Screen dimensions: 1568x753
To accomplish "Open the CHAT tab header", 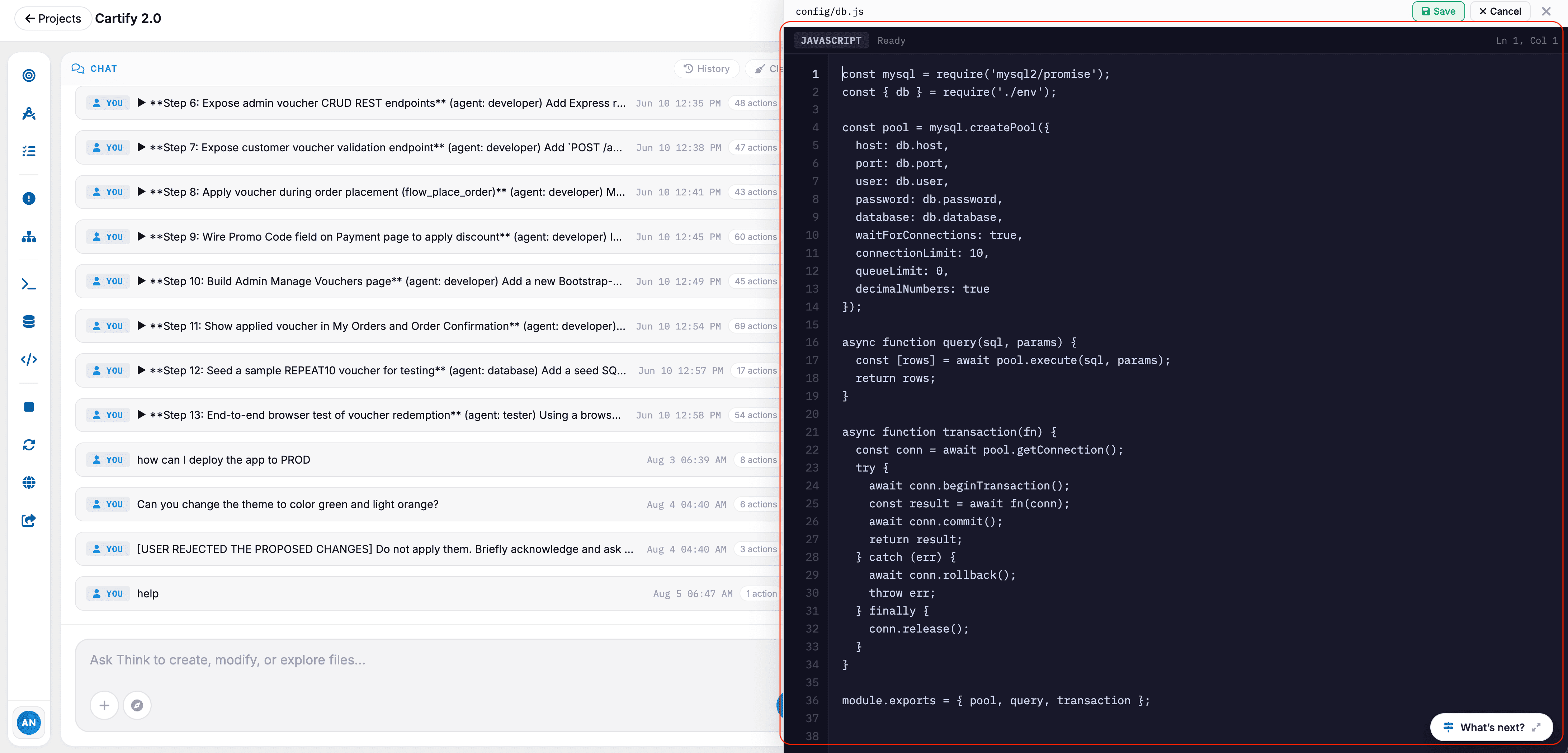I will click(94, 69).
